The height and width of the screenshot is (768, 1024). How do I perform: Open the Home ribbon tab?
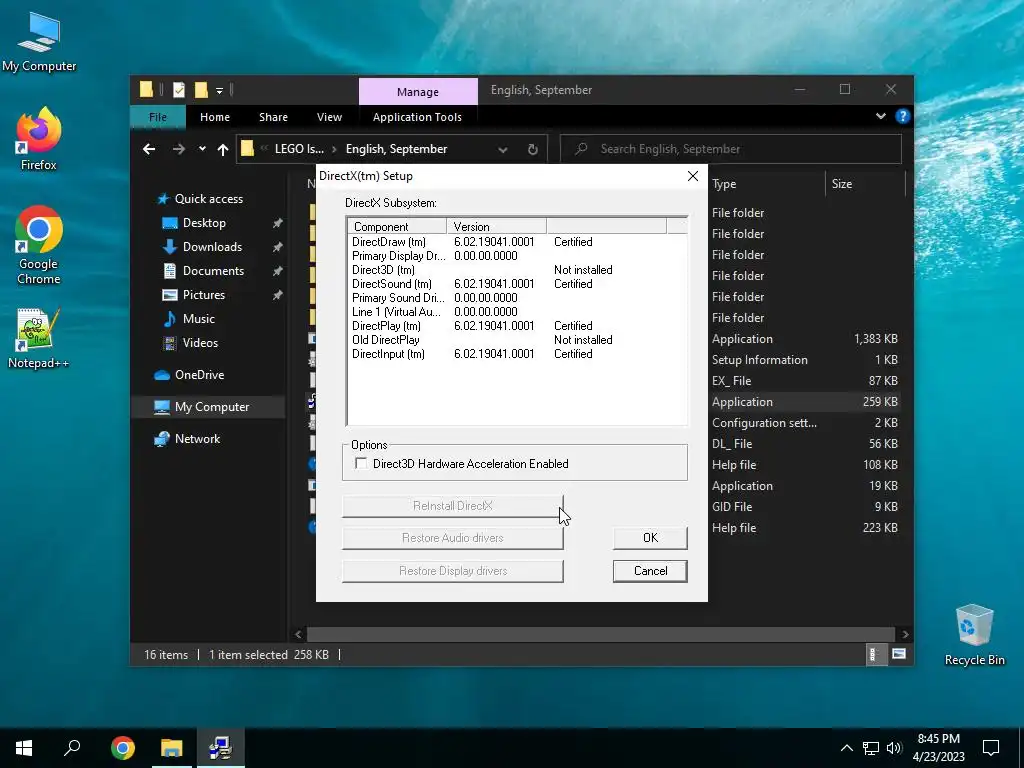coord(215,117)
